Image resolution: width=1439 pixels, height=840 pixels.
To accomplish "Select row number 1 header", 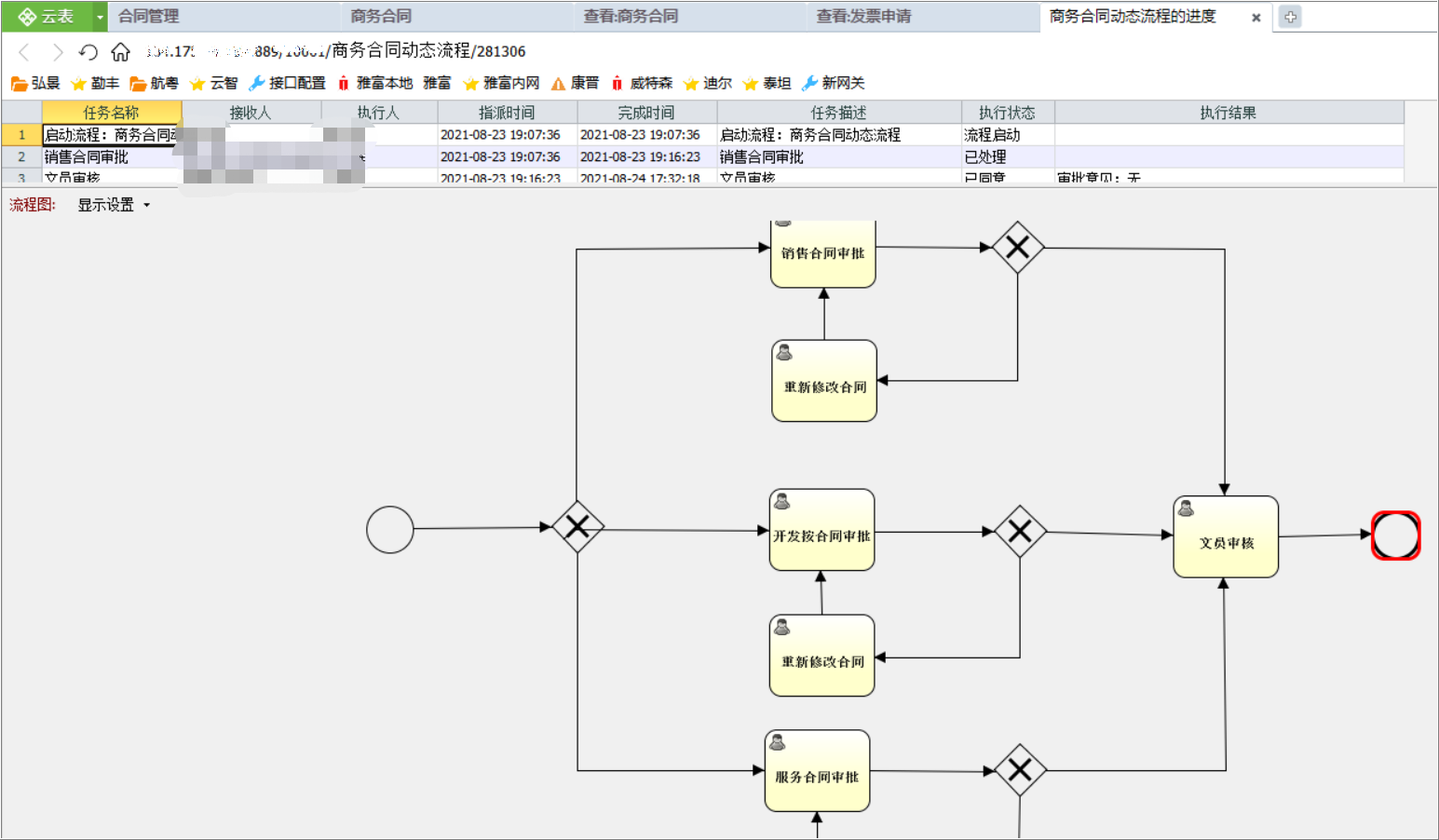I will point(21,135).
